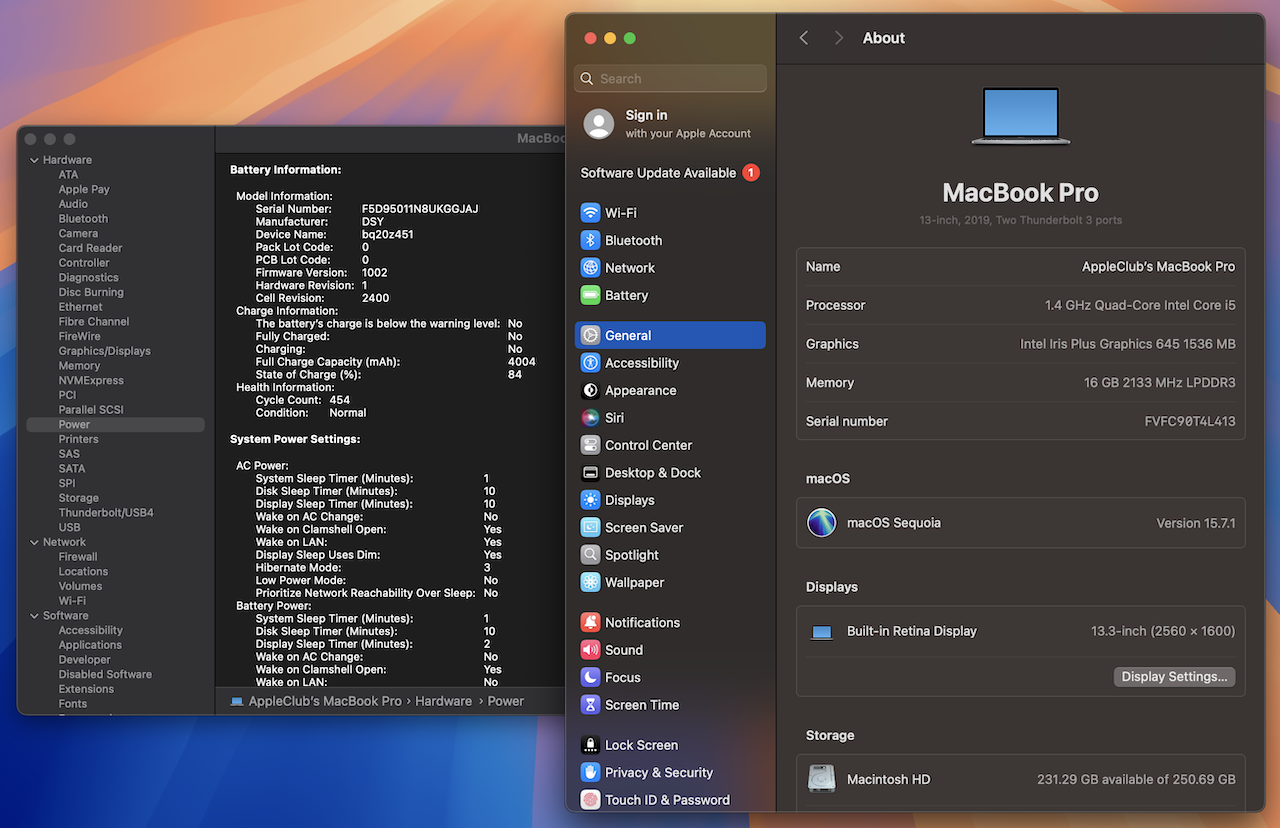The width and height of the screenshot is (1280, 828).
Task: Collapse the Hardware tree section
Action: point(34,160)
